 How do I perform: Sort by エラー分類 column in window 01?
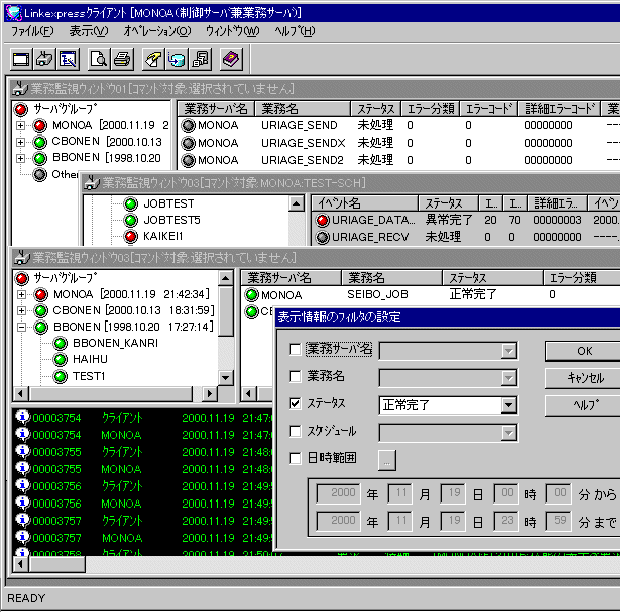430,109
